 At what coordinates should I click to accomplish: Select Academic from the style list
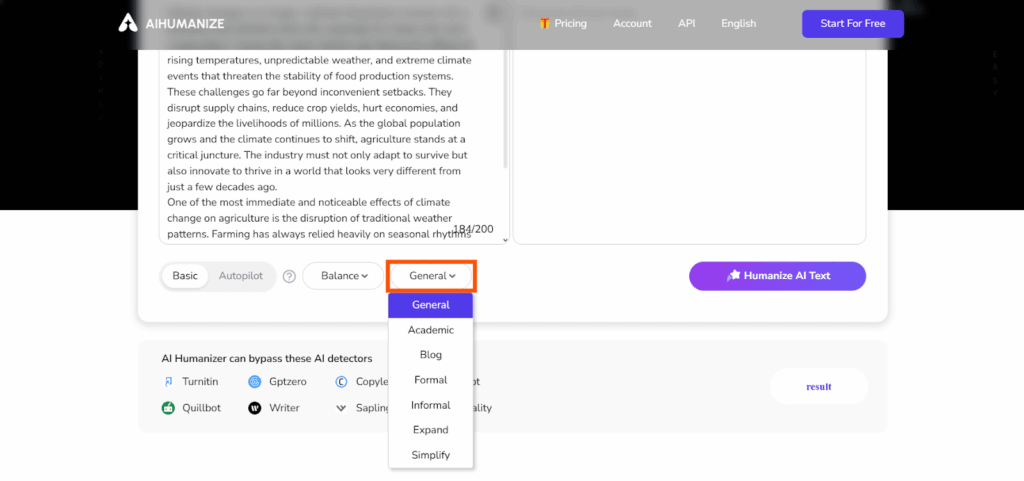coord(430,330)
